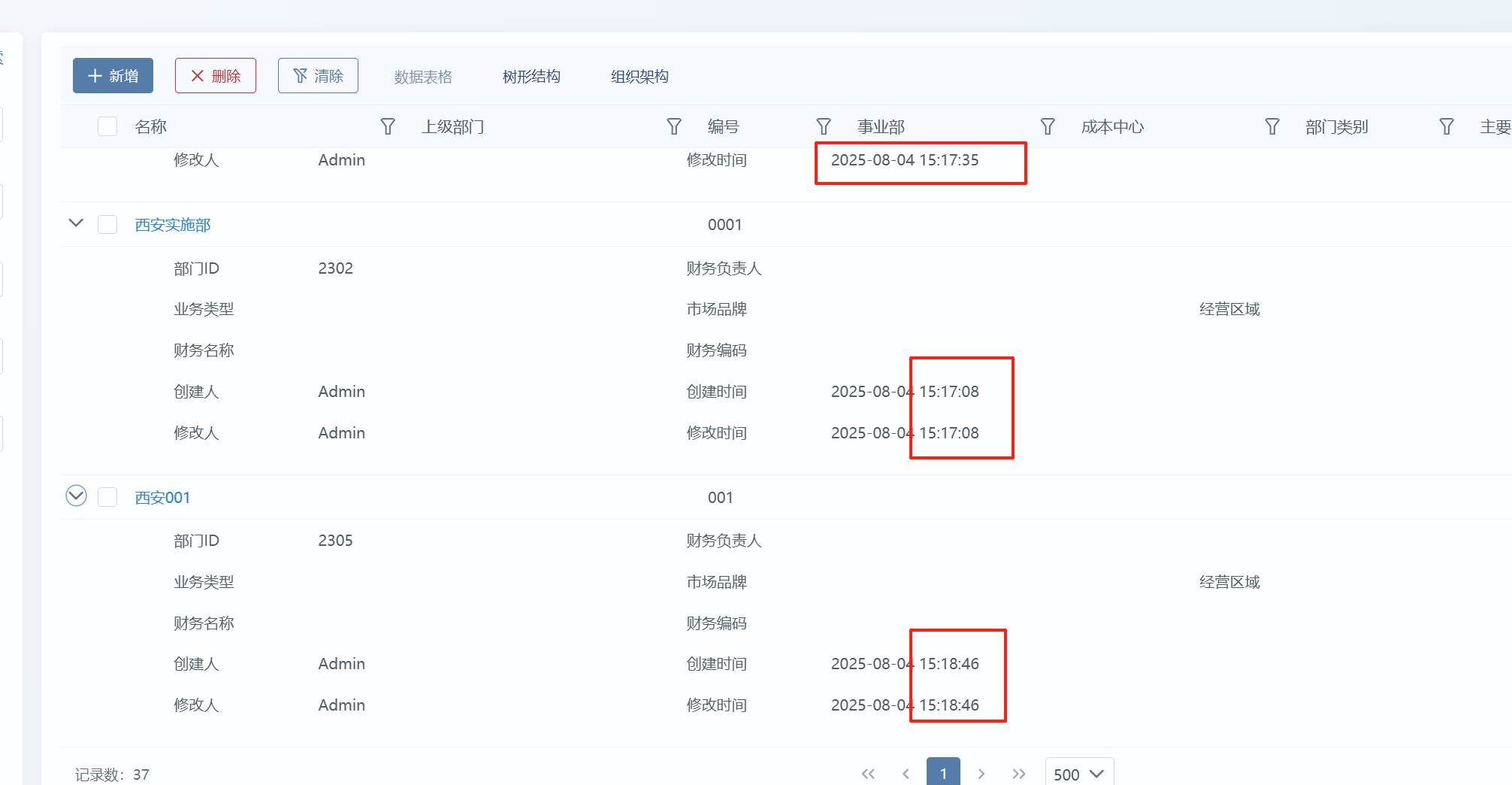1512x785 pixels.
Task: Go to the previous page arrow
Action: [x=906, y=774]
